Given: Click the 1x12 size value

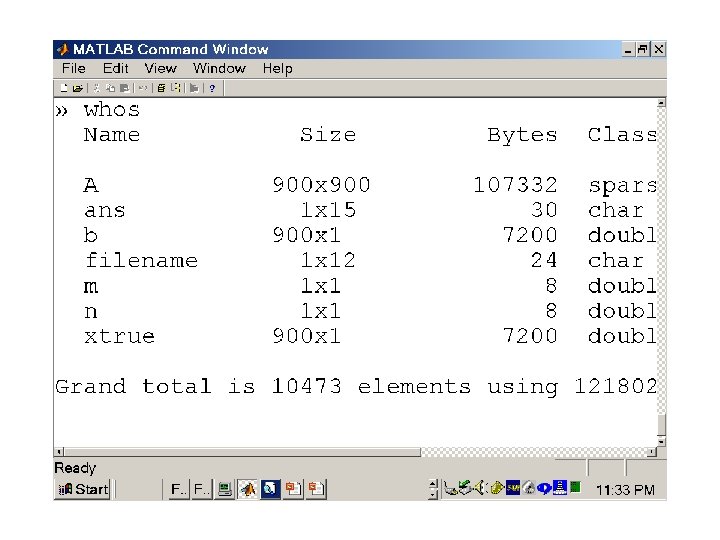Looking at the screenshot, I should click(x=328, y=260).
